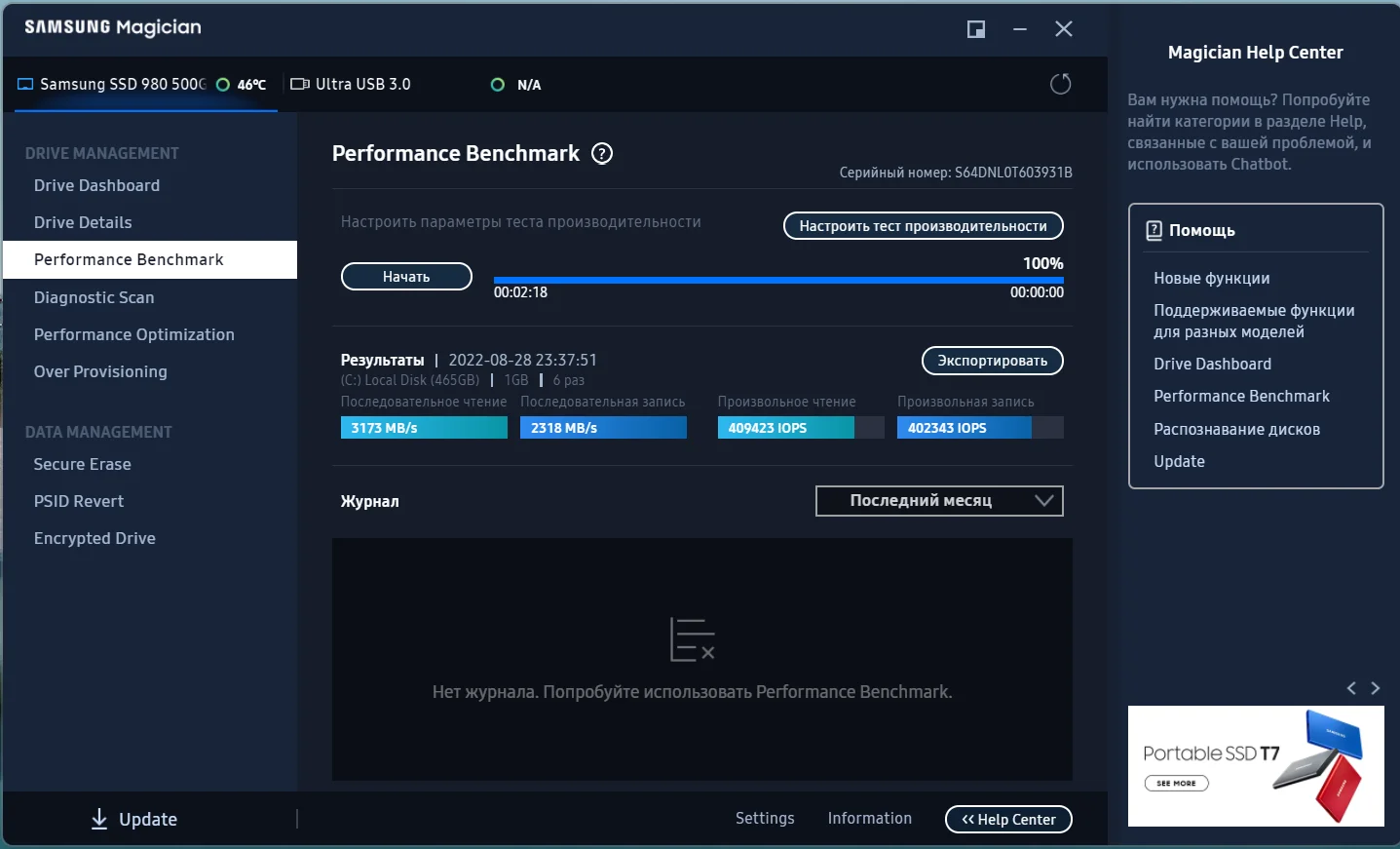This screenshot has height=849, width=1400.
Task: Click the Ultra USB 3.0 drive icon
Action: (300, 84)
